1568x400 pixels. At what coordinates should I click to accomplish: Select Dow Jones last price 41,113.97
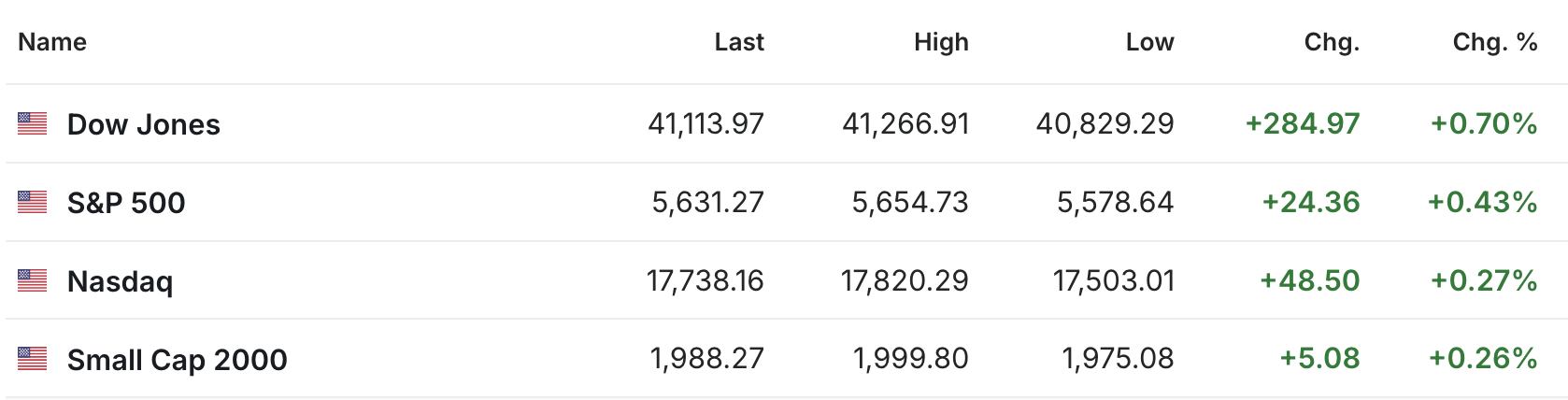[x=706, y=123]
